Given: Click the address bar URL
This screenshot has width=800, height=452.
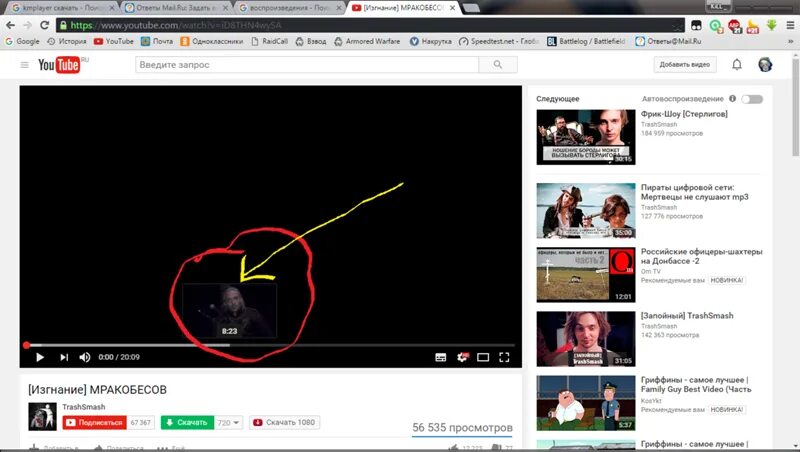Looking at the screenshot, I should (176, 25).
